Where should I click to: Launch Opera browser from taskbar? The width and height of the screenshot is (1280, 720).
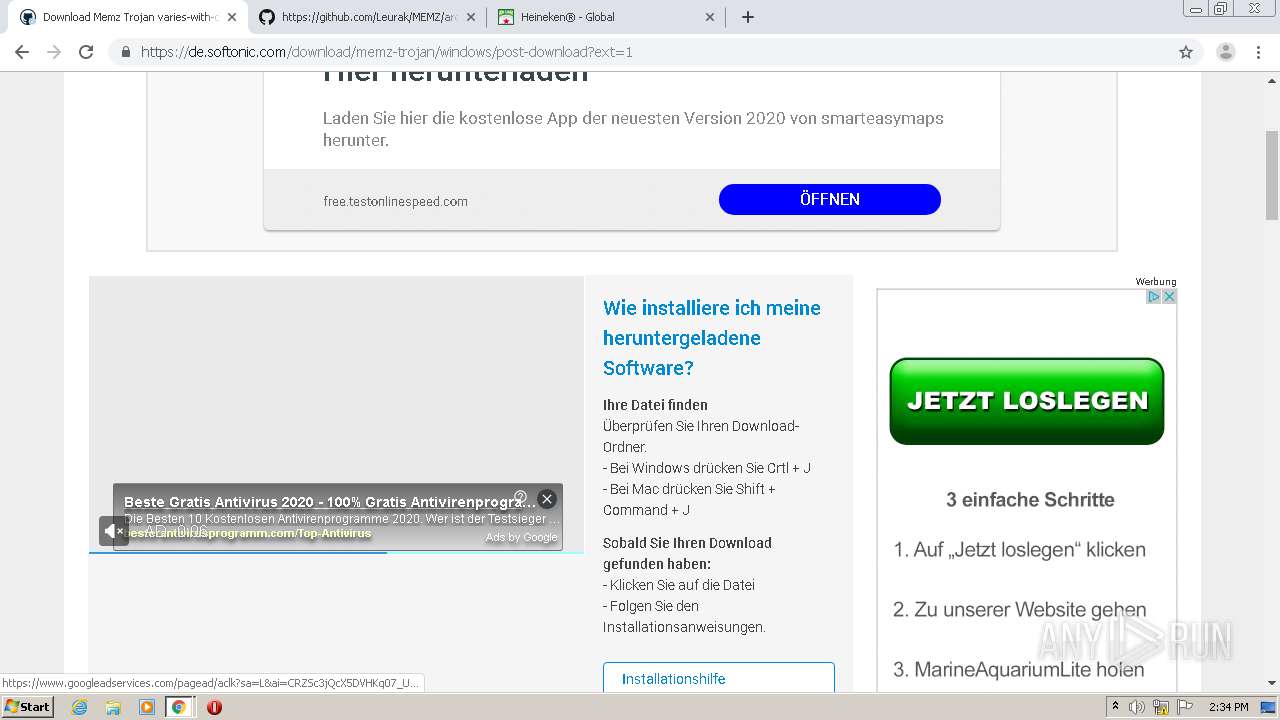(214, 707)
